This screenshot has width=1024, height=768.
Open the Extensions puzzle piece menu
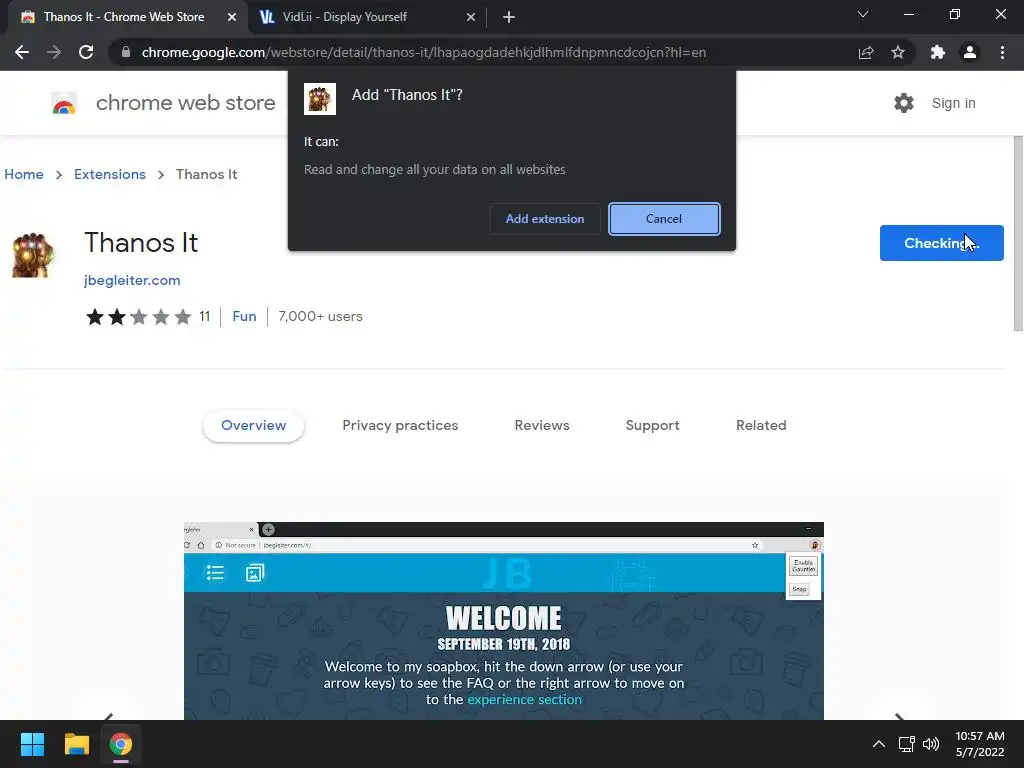click(x=938, y=52)
